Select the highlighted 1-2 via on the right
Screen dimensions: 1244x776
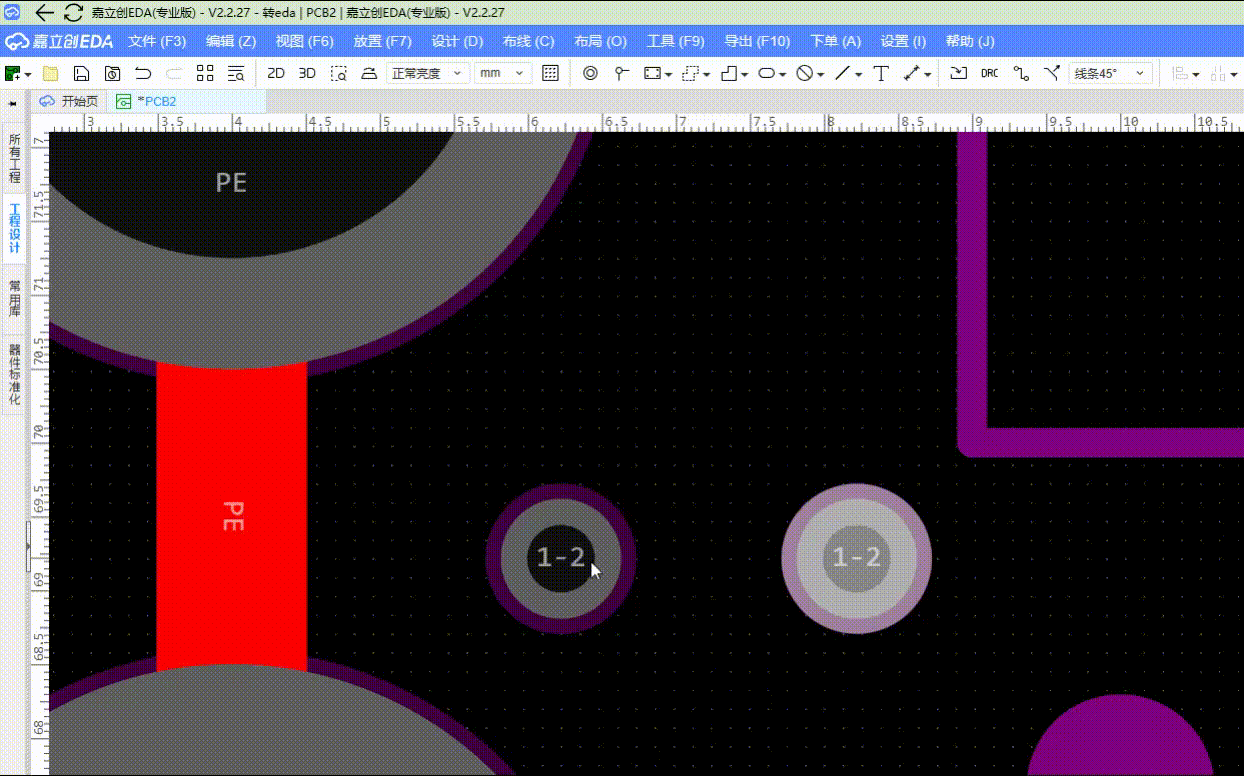coord(856,558)
